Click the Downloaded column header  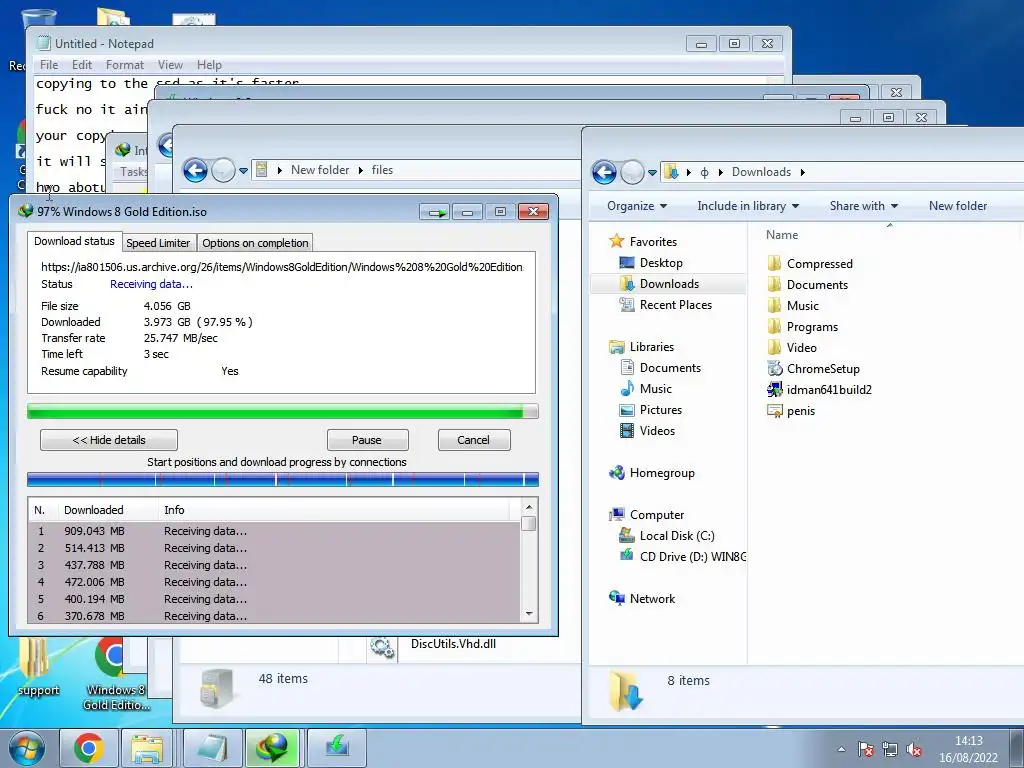(x=108, y=510)
